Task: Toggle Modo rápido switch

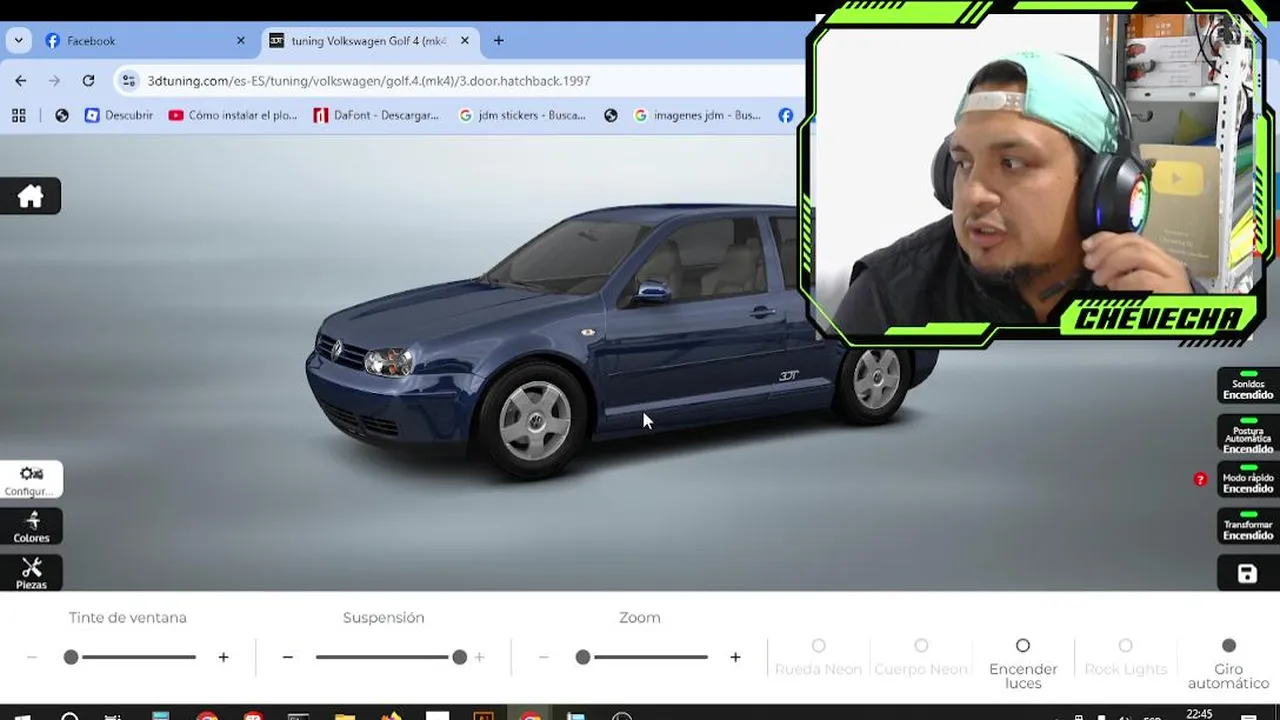Action: click(x=1248, y=480)
